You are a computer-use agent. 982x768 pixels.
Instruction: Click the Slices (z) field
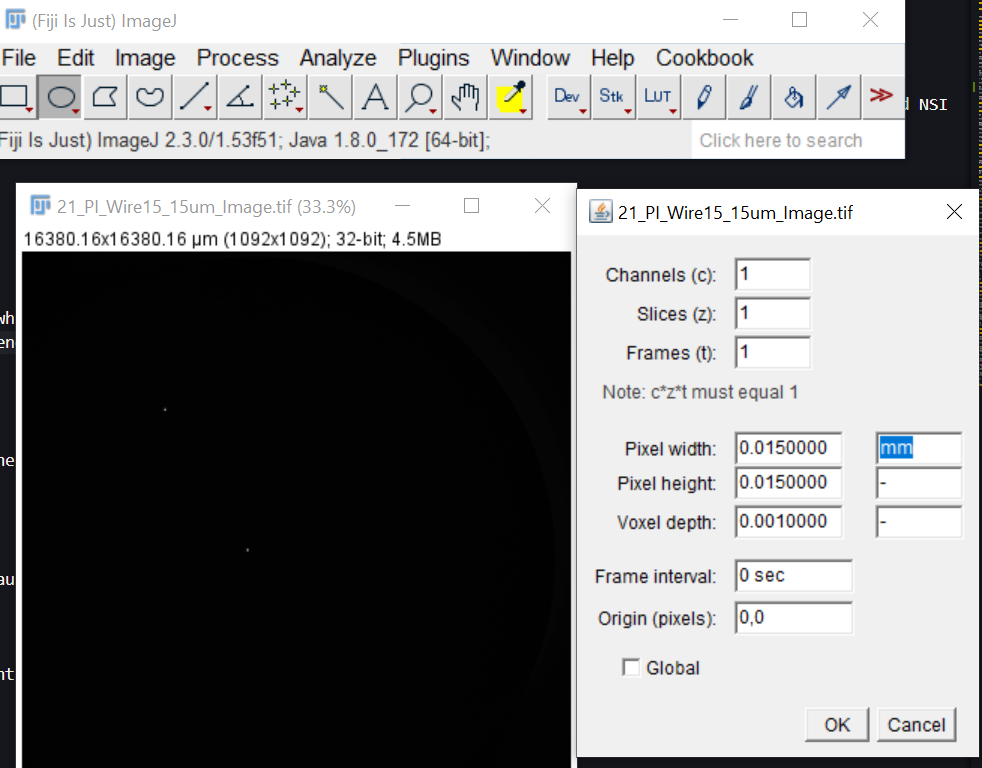(x=773, y=313)
